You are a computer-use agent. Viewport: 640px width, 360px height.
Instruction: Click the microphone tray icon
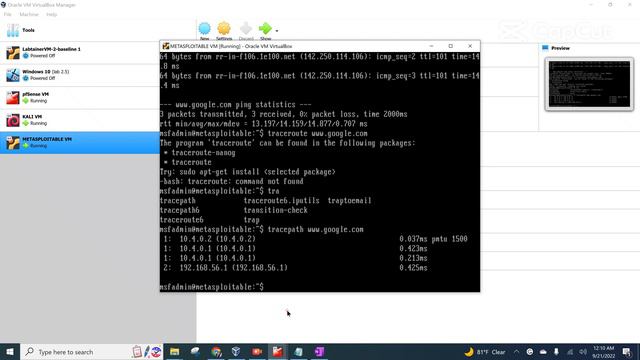coord(556,352)
